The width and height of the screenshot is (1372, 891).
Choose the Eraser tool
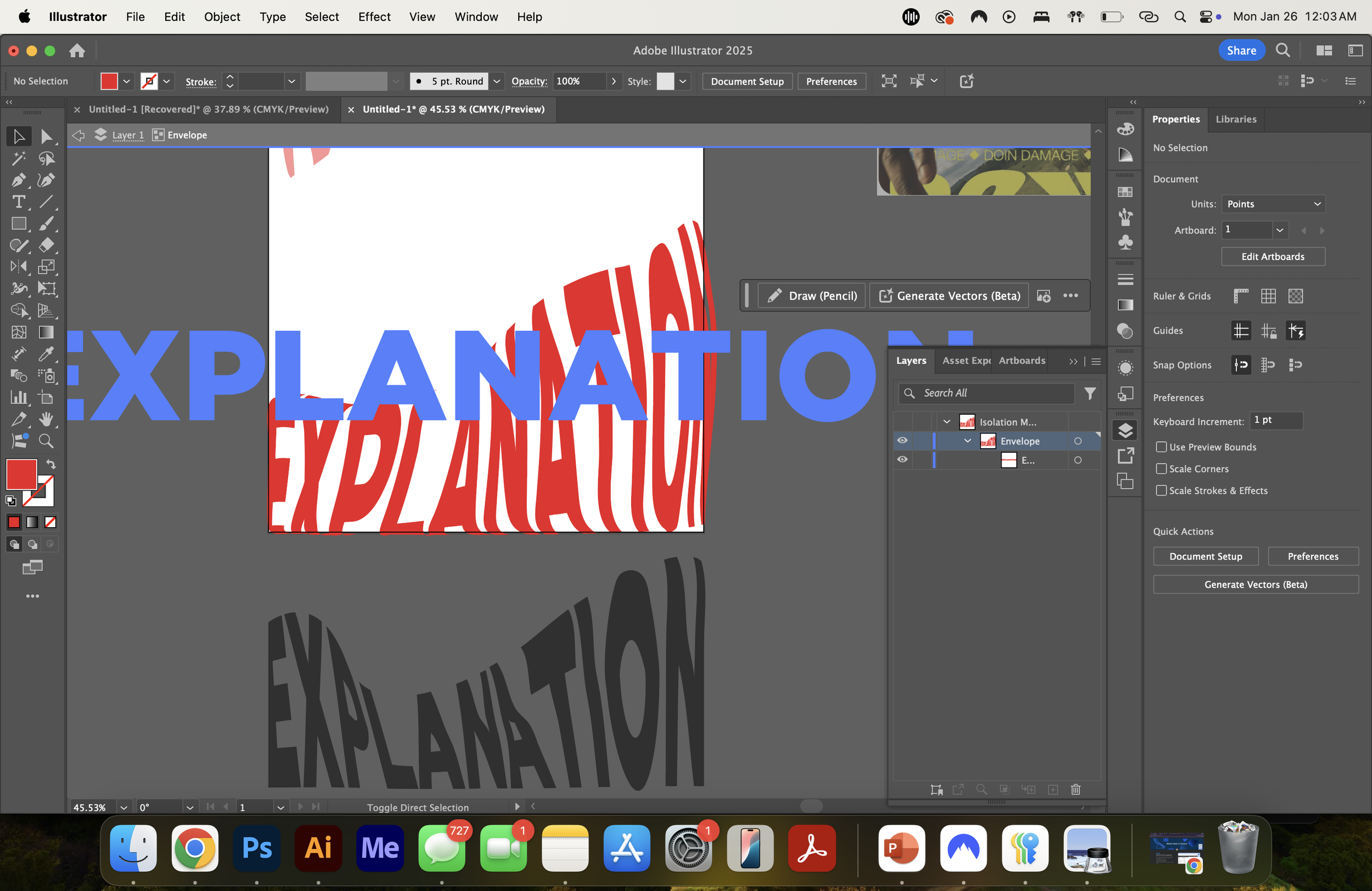(47, 245)
